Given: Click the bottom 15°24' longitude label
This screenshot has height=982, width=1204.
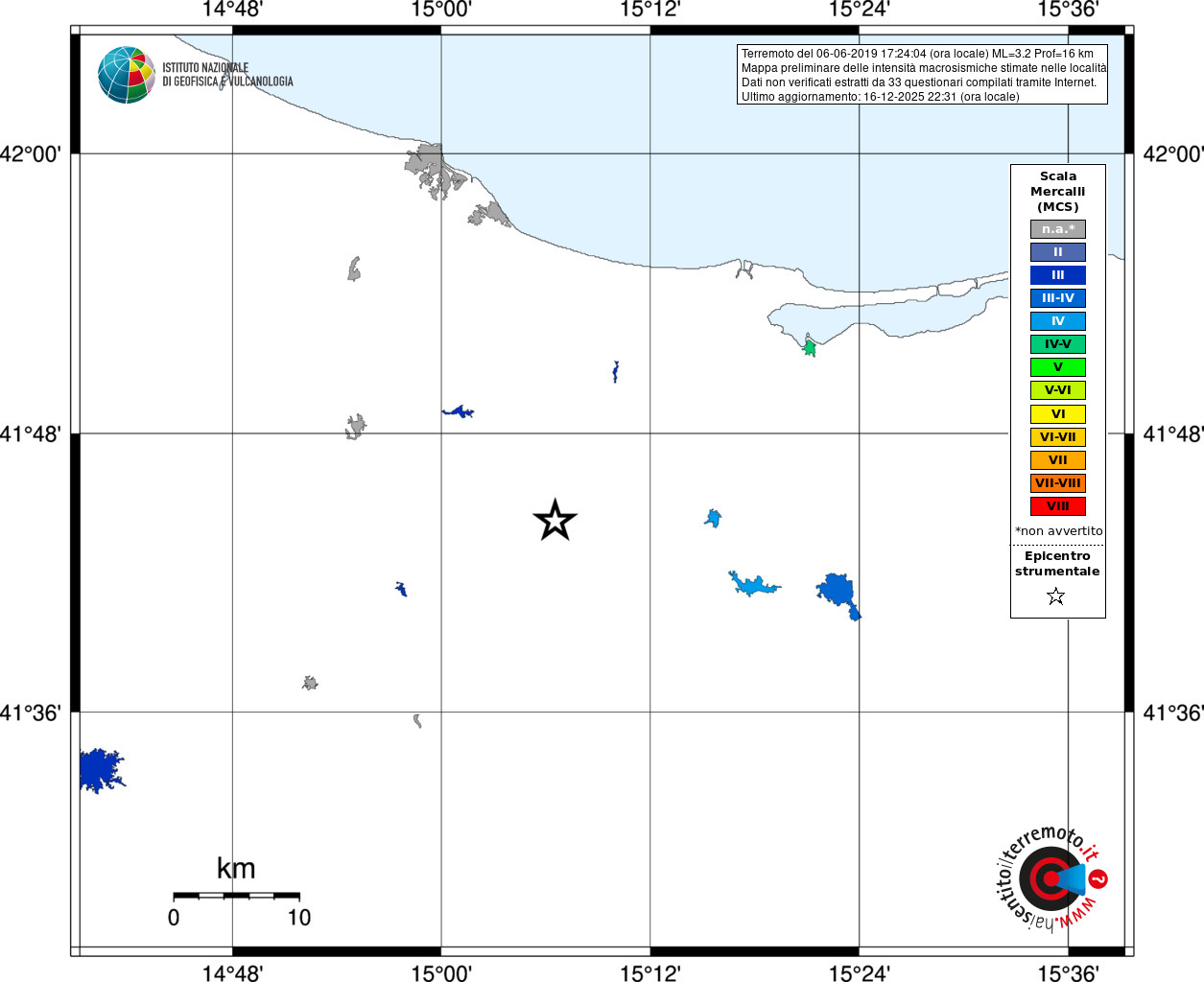Looking at the screenshot, I should click(x=859, y=972).
